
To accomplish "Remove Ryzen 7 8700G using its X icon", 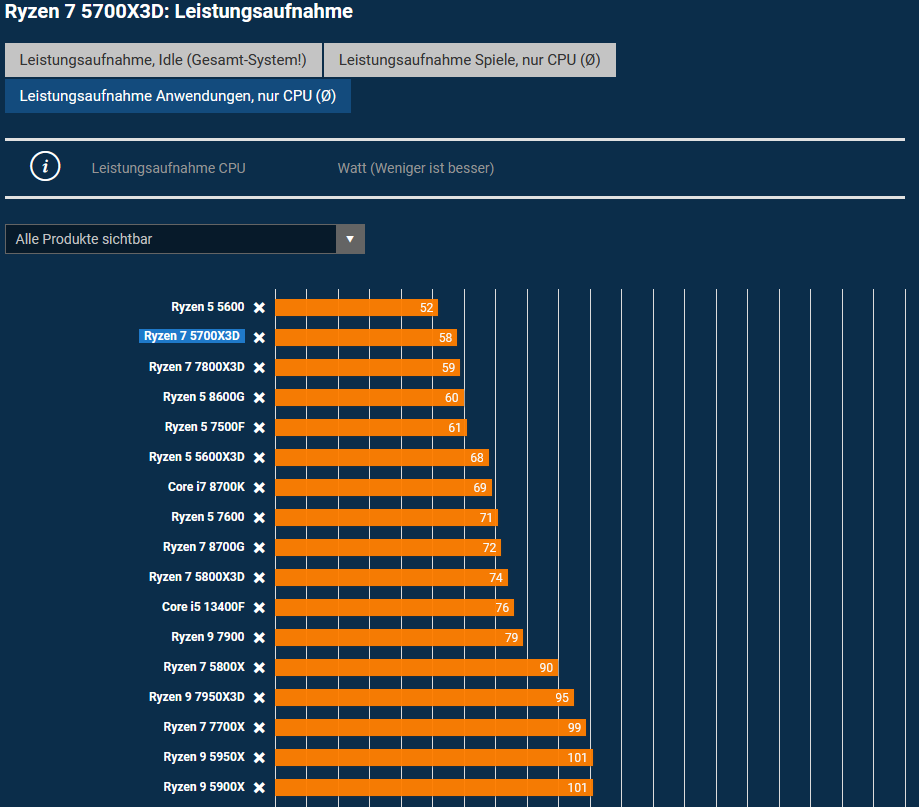I will (x=259, y=547).
